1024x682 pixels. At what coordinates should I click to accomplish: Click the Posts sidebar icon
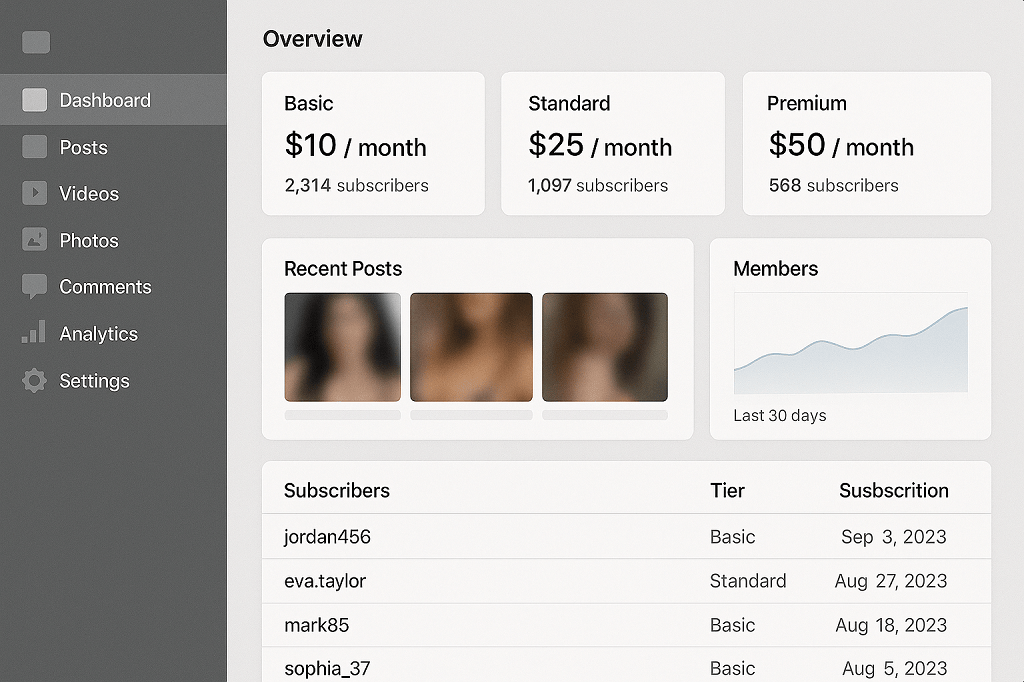[x=35, y=147]
